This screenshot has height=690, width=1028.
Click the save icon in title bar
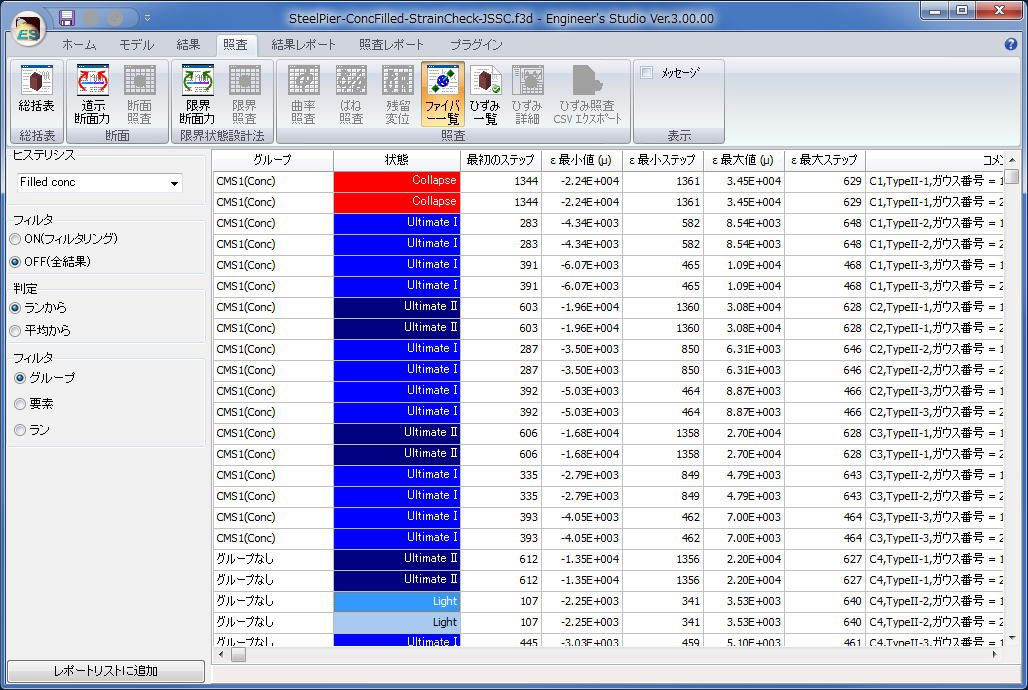67,18
